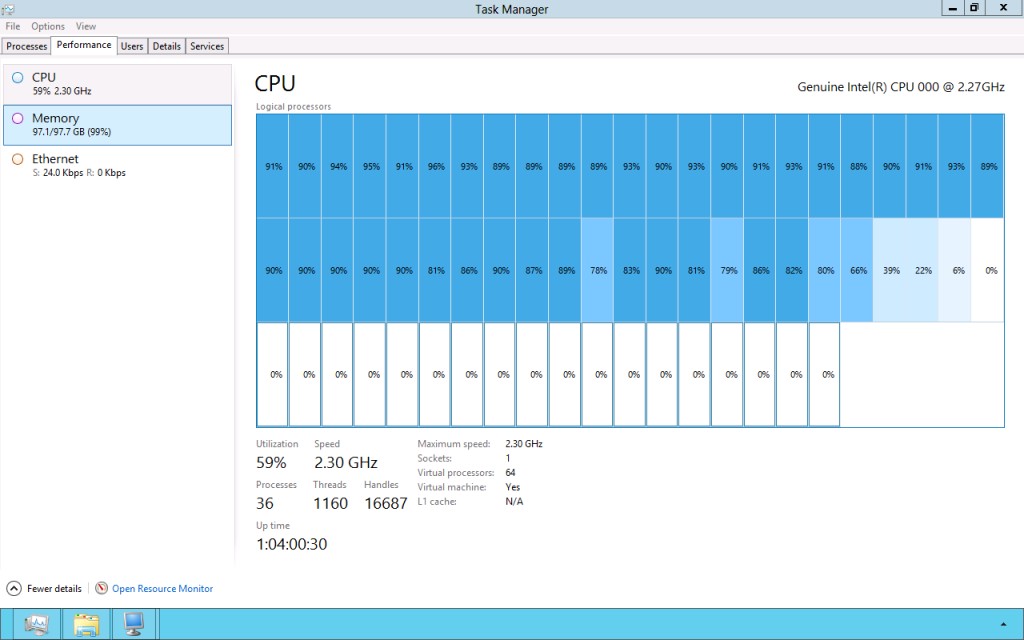Click the 80% logical processor cell
This screenshot has height=640, width=1024.
tap(825, 270)
